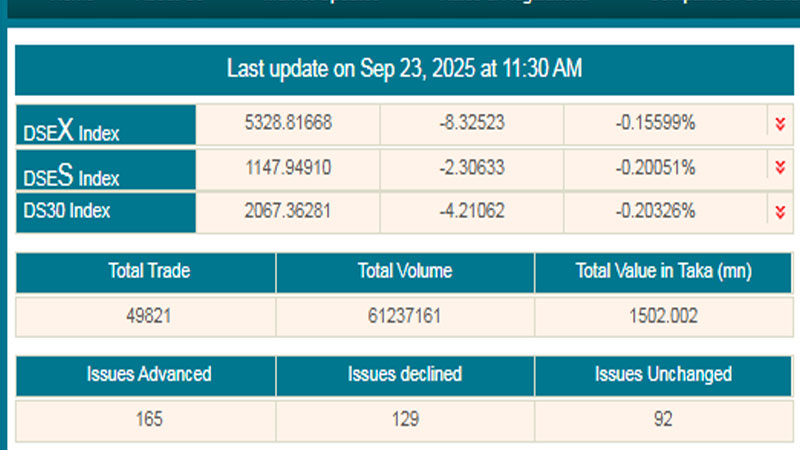Select the total volume figure 61237161
The width and height of the screenshot is (800, 450).
tap(405, 316)
